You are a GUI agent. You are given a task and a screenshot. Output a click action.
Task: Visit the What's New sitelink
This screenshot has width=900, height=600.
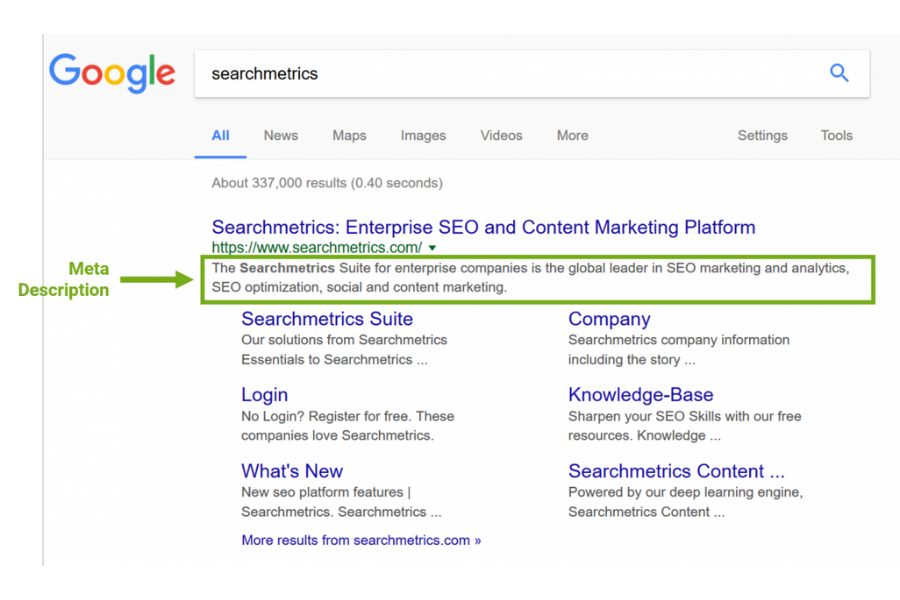(292, 471)
